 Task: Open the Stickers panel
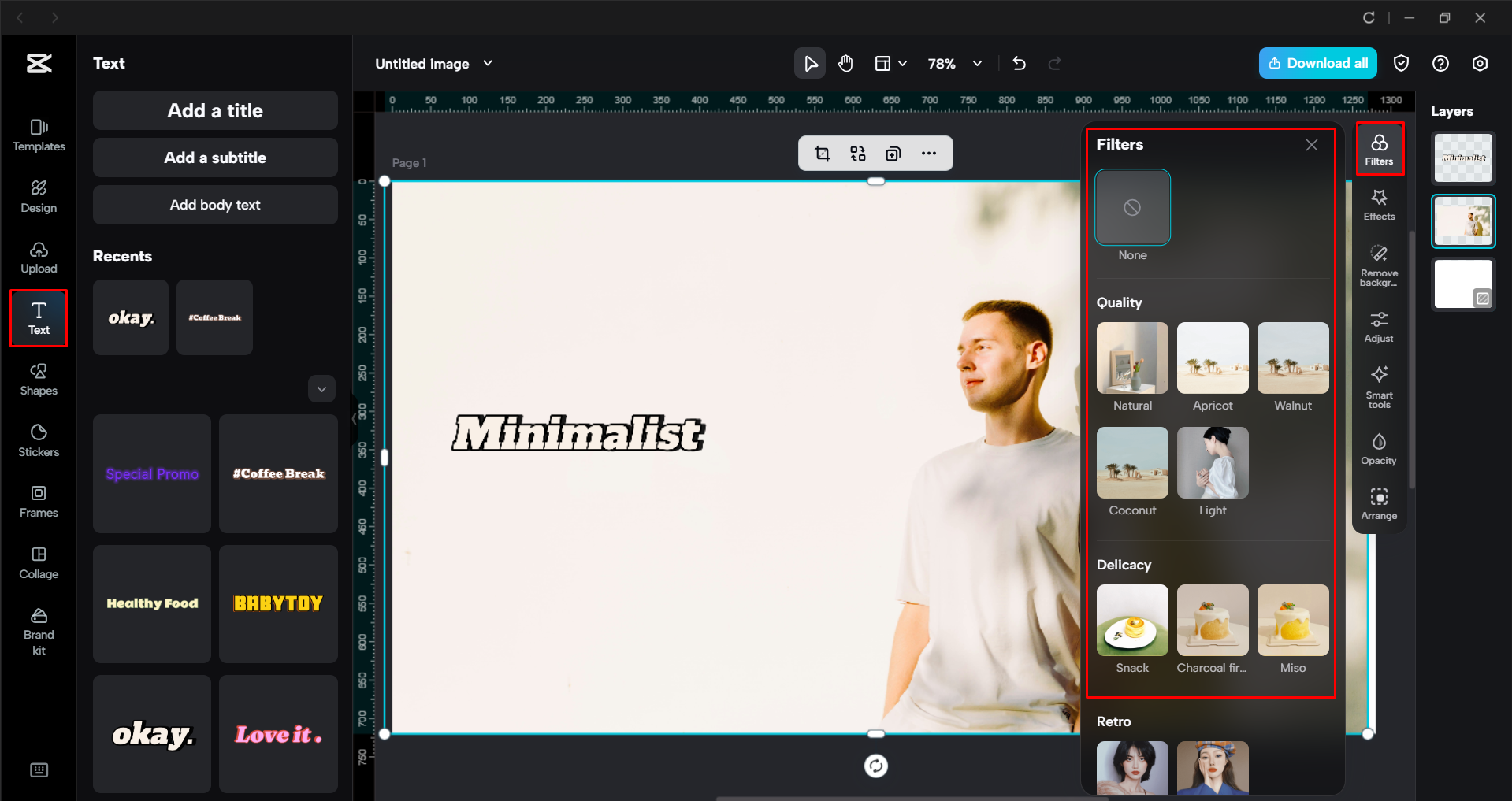38,439
